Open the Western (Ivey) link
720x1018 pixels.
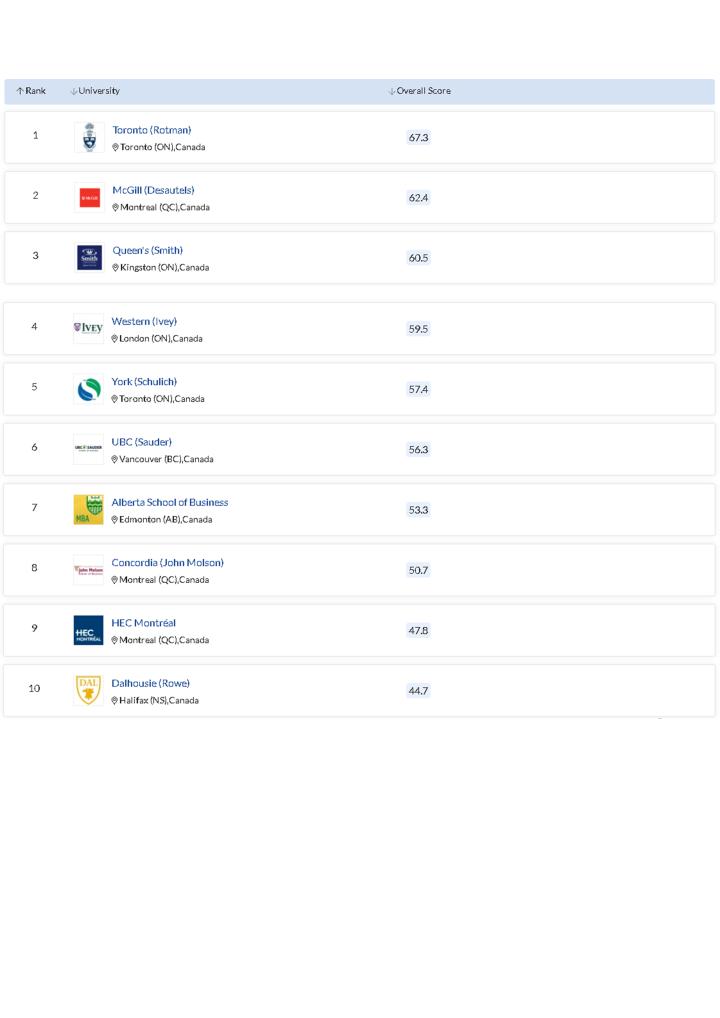[144, 321]
